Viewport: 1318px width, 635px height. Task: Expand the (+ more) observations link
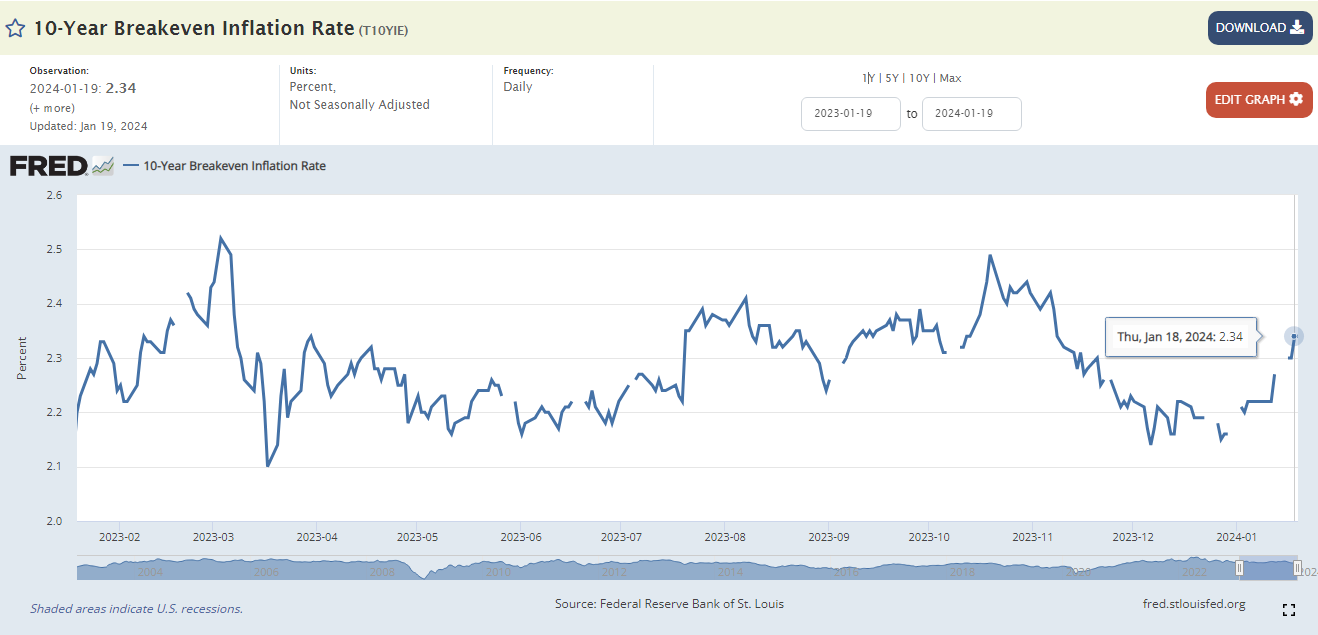tap(51, 108)
